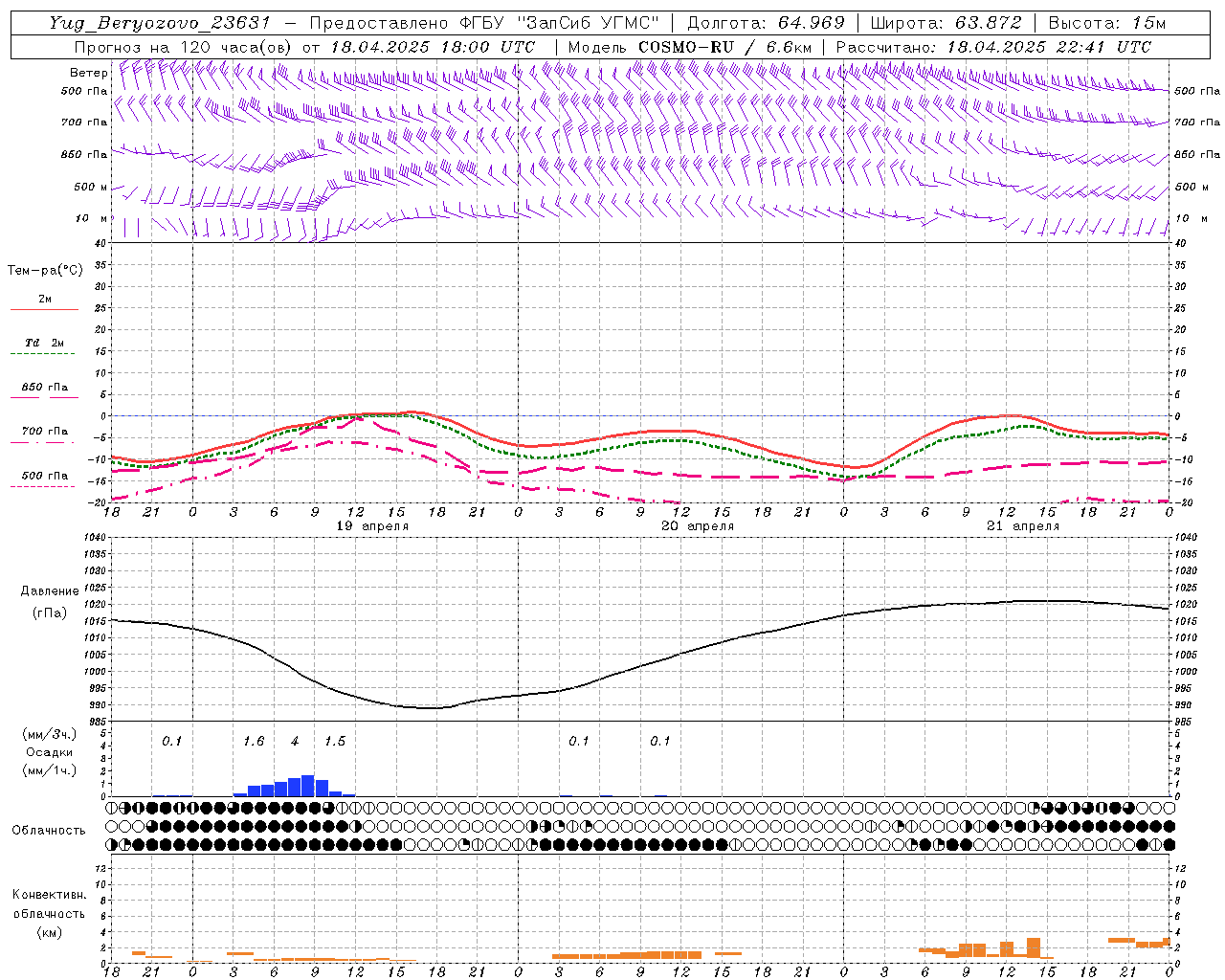Click the 'Облачность' cloudiness row label
This screenshot has width=1225, height=980.
pos(49,831)
